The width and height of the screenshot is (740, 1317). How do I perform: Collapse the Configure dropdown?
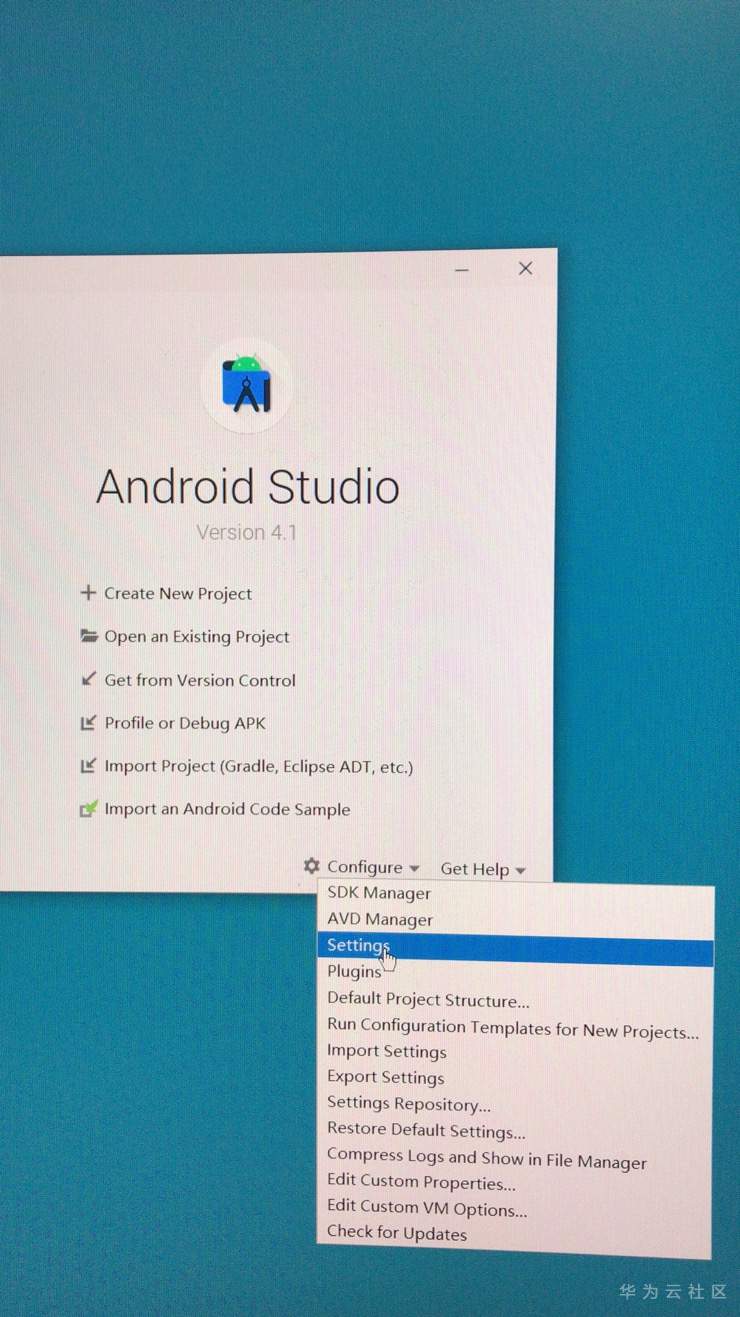[x=373, y=868]
